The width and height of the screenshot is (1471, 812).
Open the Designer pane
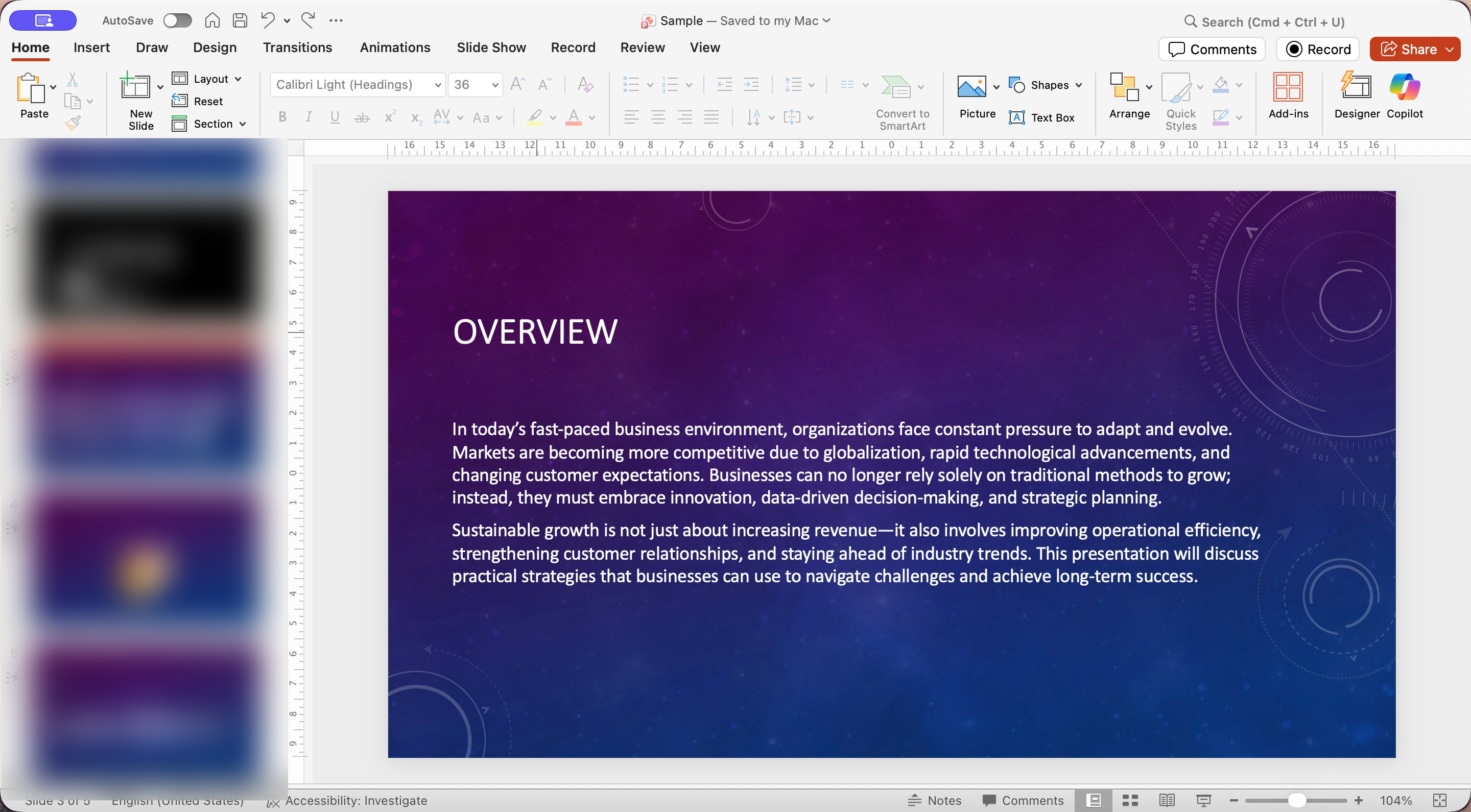click(1356, 95)
